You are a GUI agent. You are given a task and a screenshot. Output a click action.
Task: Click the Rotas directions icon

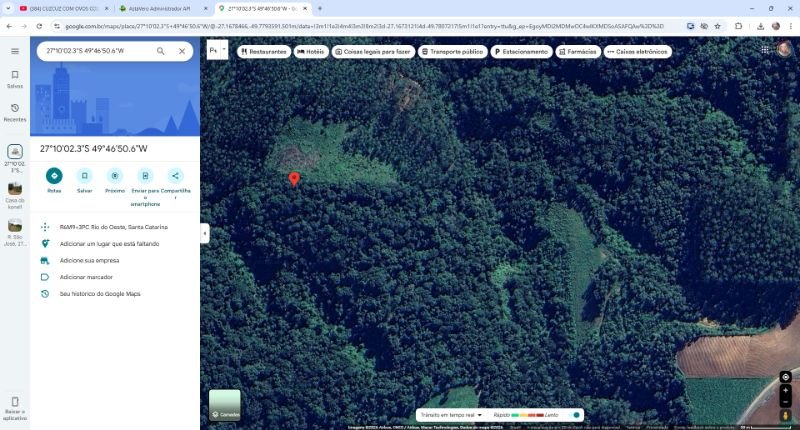(54, 176)
